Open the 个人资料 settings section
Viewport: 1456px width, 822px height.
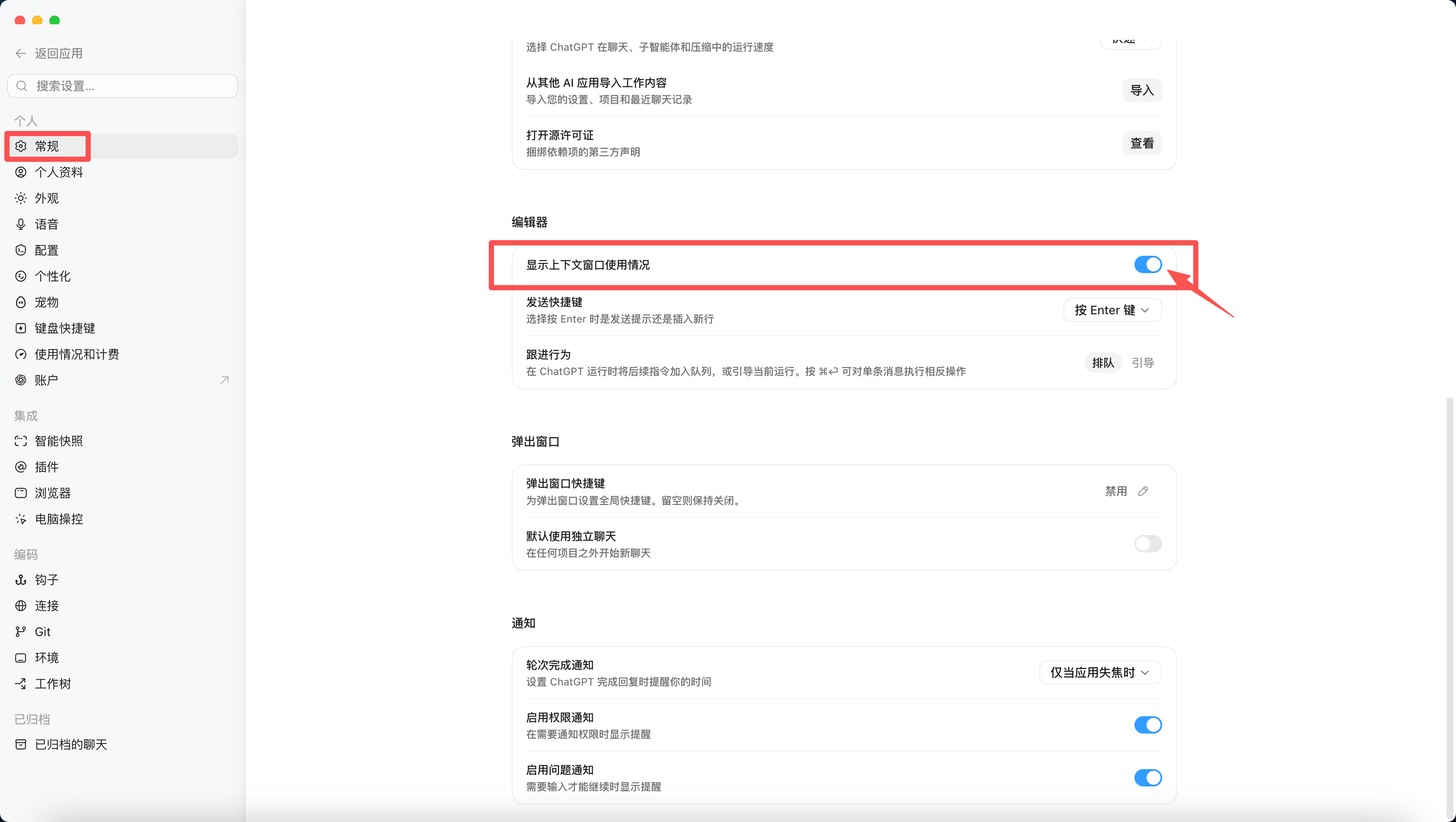122,172
